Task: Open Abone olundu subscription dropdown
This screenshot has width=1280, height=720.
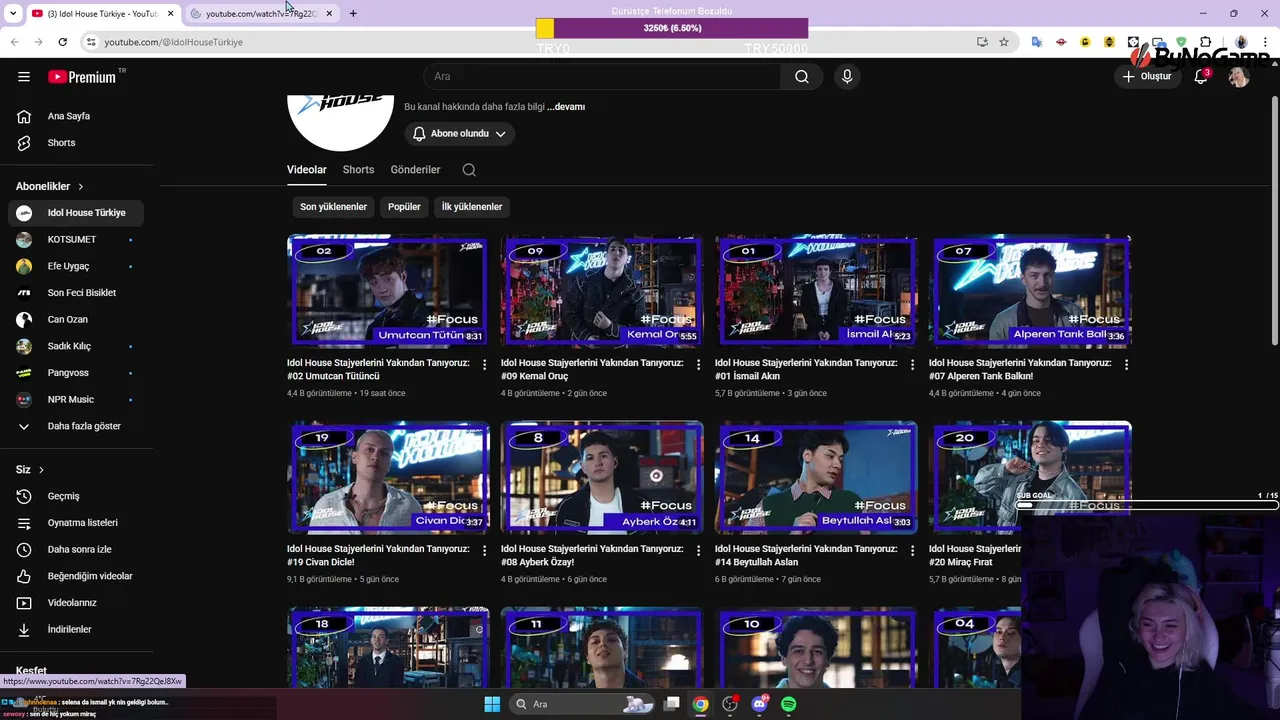Action: [460, 134]
